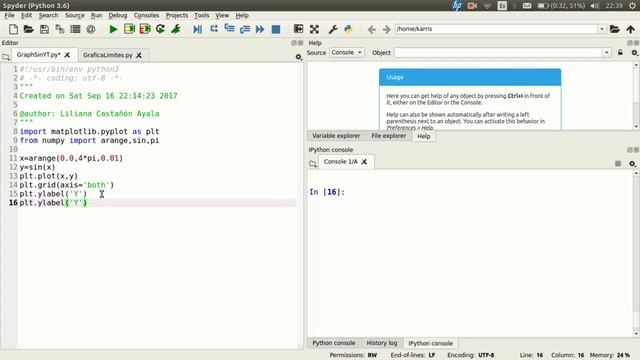Viewport: 640px width, 360px height.
Task: Close the GraphSinYT.py tab
Action: pyautogui.click(x=67, y=55)
